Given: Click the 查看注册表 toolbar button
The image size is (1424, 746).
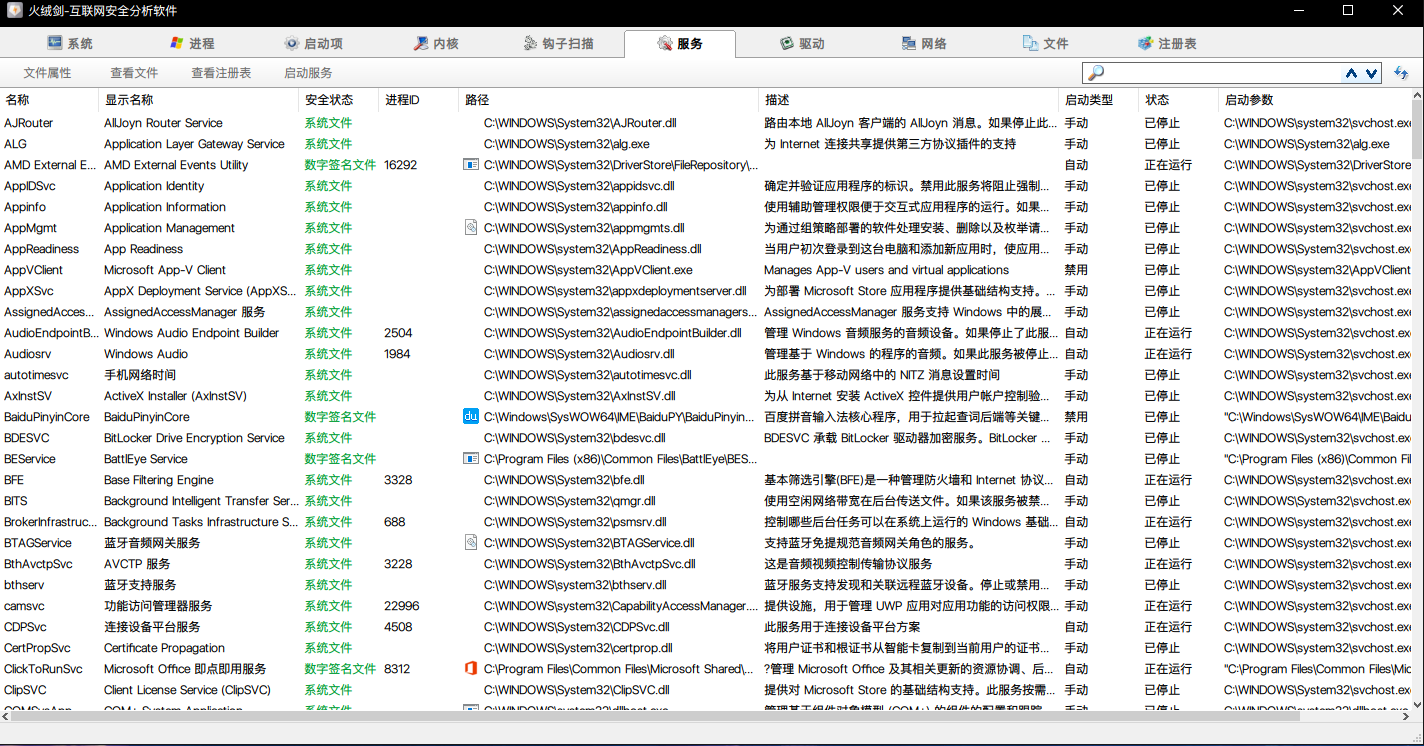Looking at the screenshot, I should 221,73.
